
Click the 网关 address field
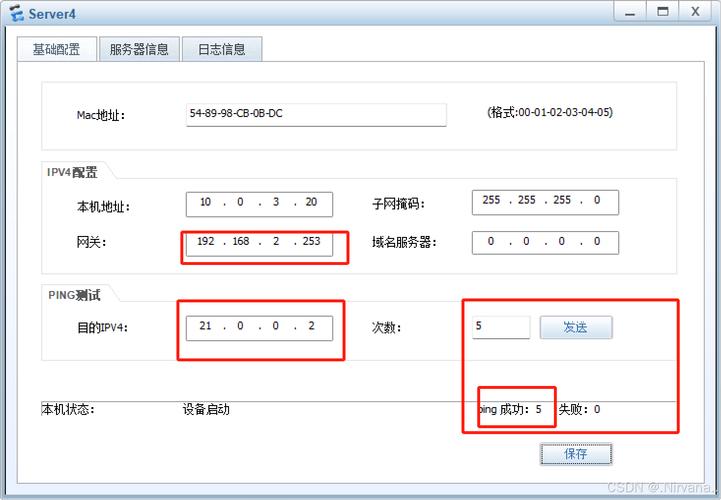point(259,243)
